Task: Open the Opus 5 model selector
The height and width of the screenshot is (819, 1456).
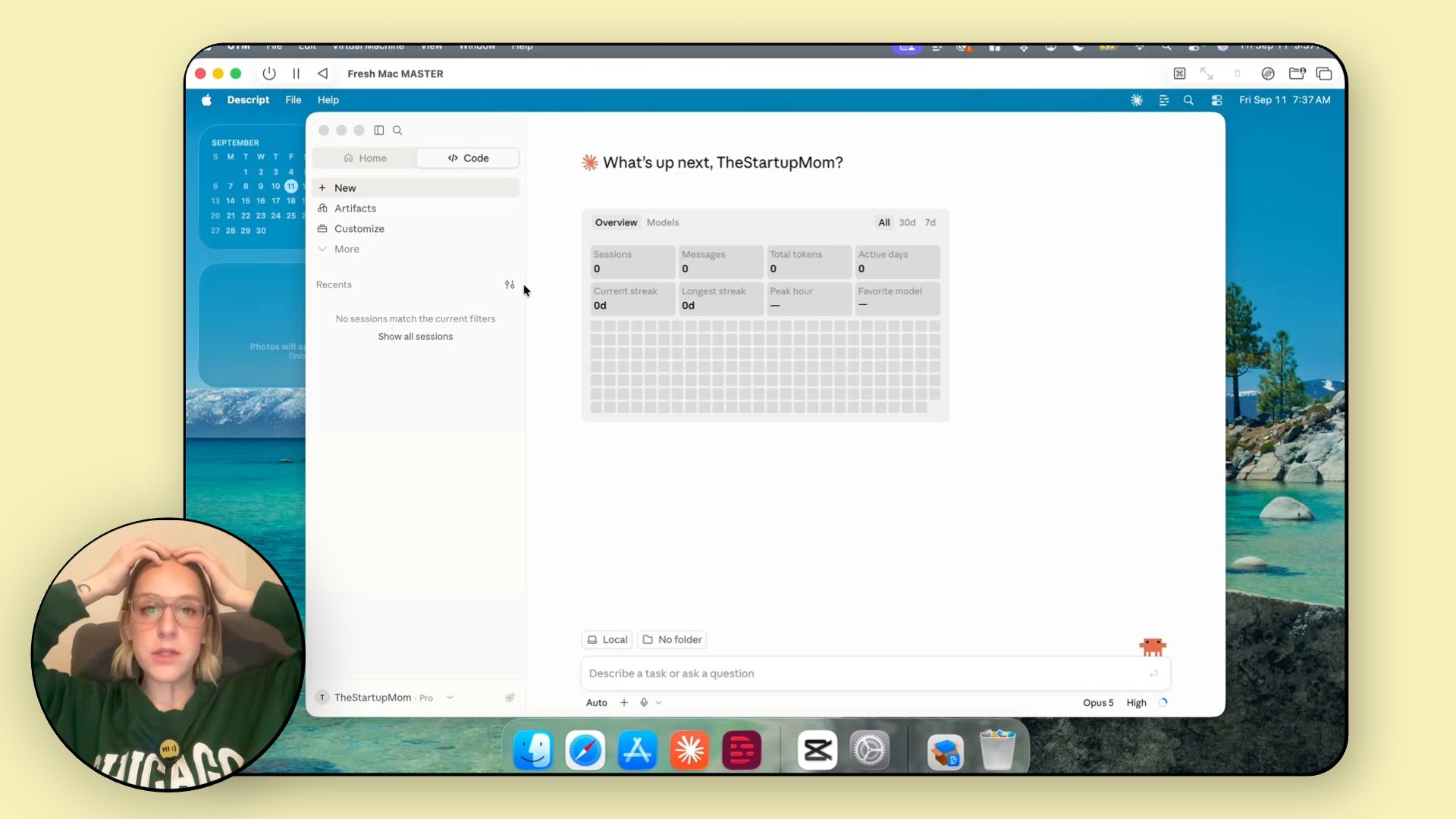Action: 1098,702
